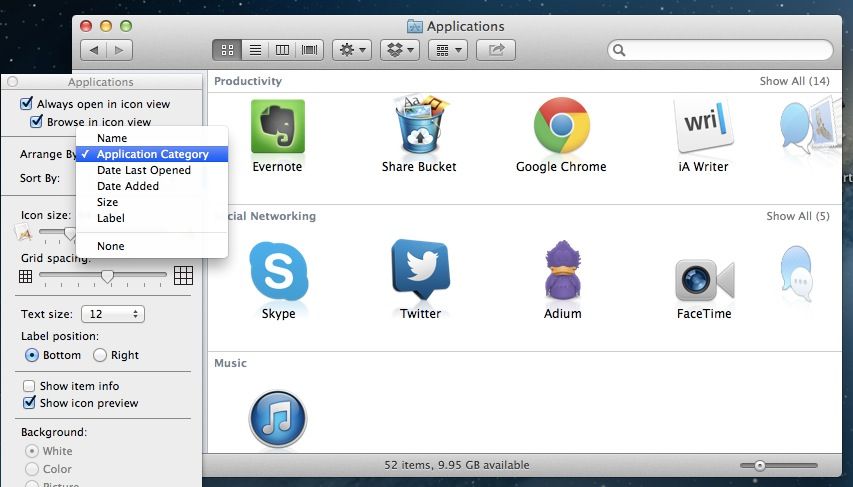
Task: Click the iA Writer app icon
Action: [x=703, y=126]
